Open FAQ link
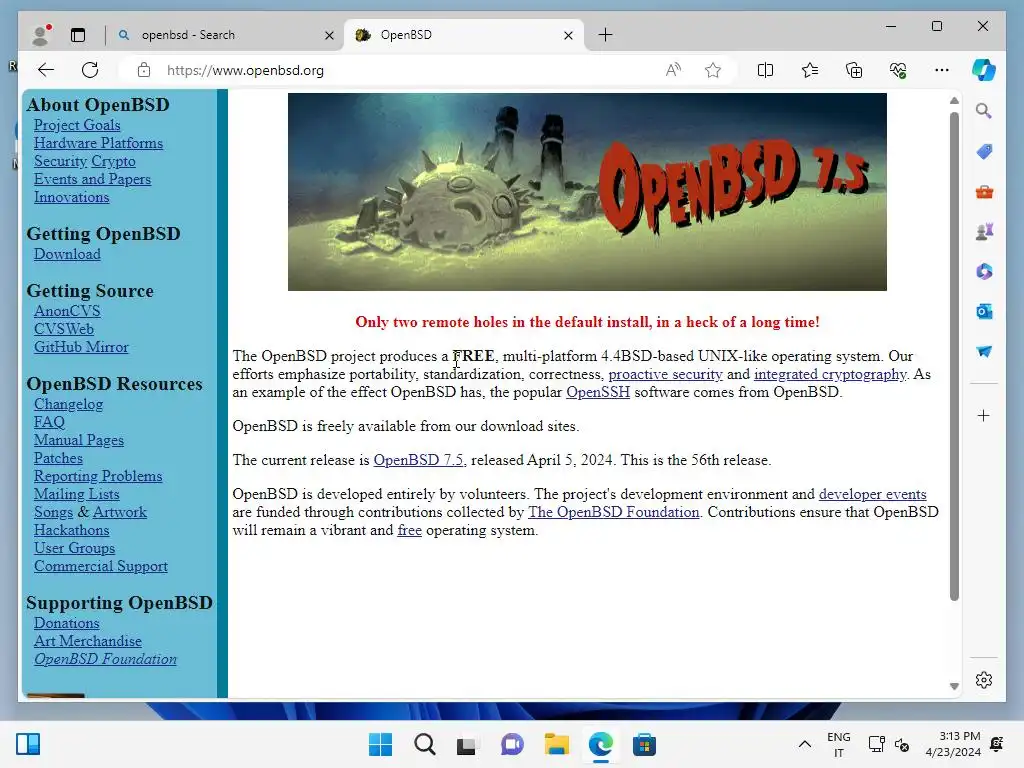Screen dimensions: 1024x768 coord(49,422)
